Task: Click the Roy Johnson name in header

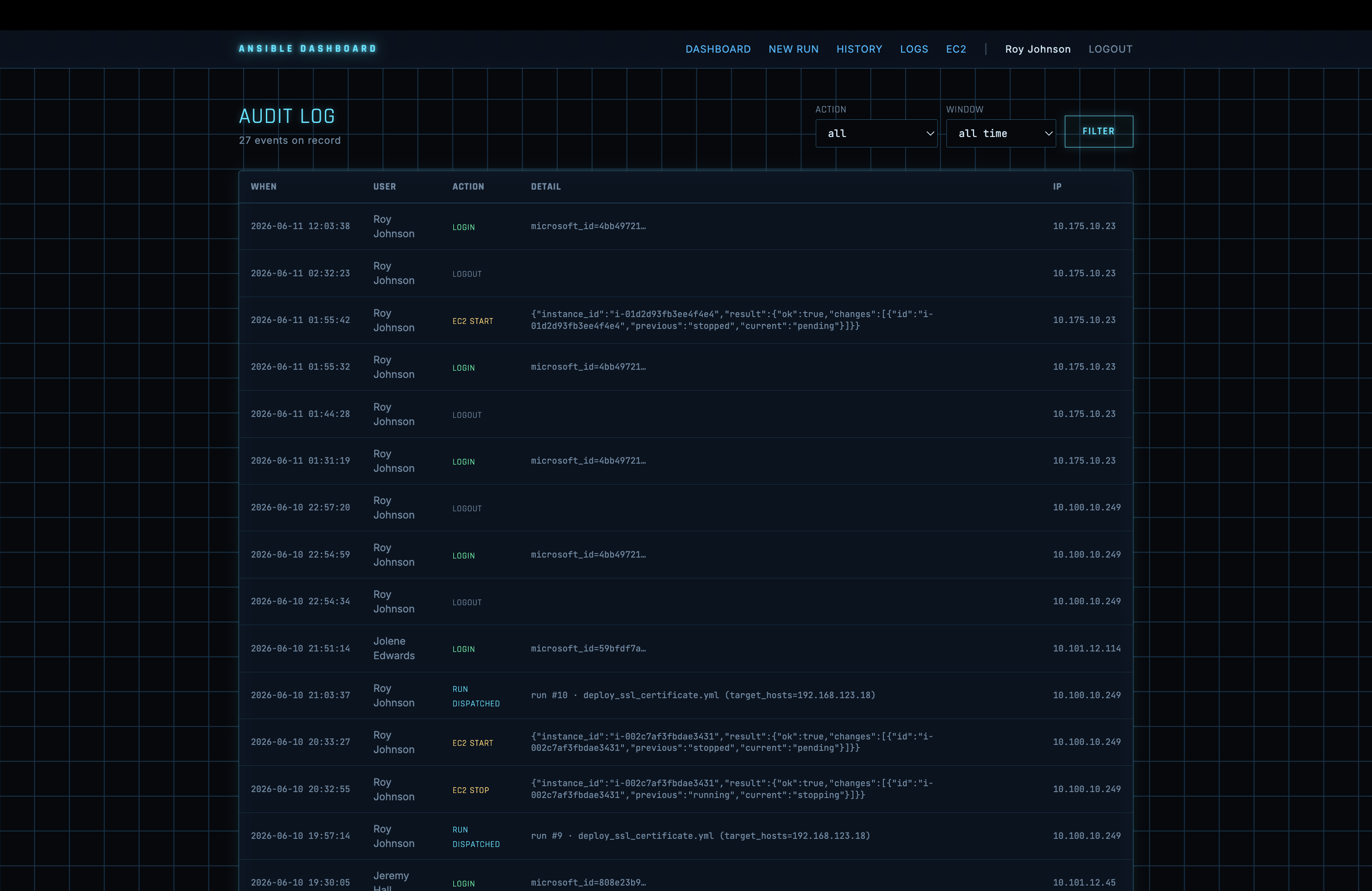Action: [1038, 49]
